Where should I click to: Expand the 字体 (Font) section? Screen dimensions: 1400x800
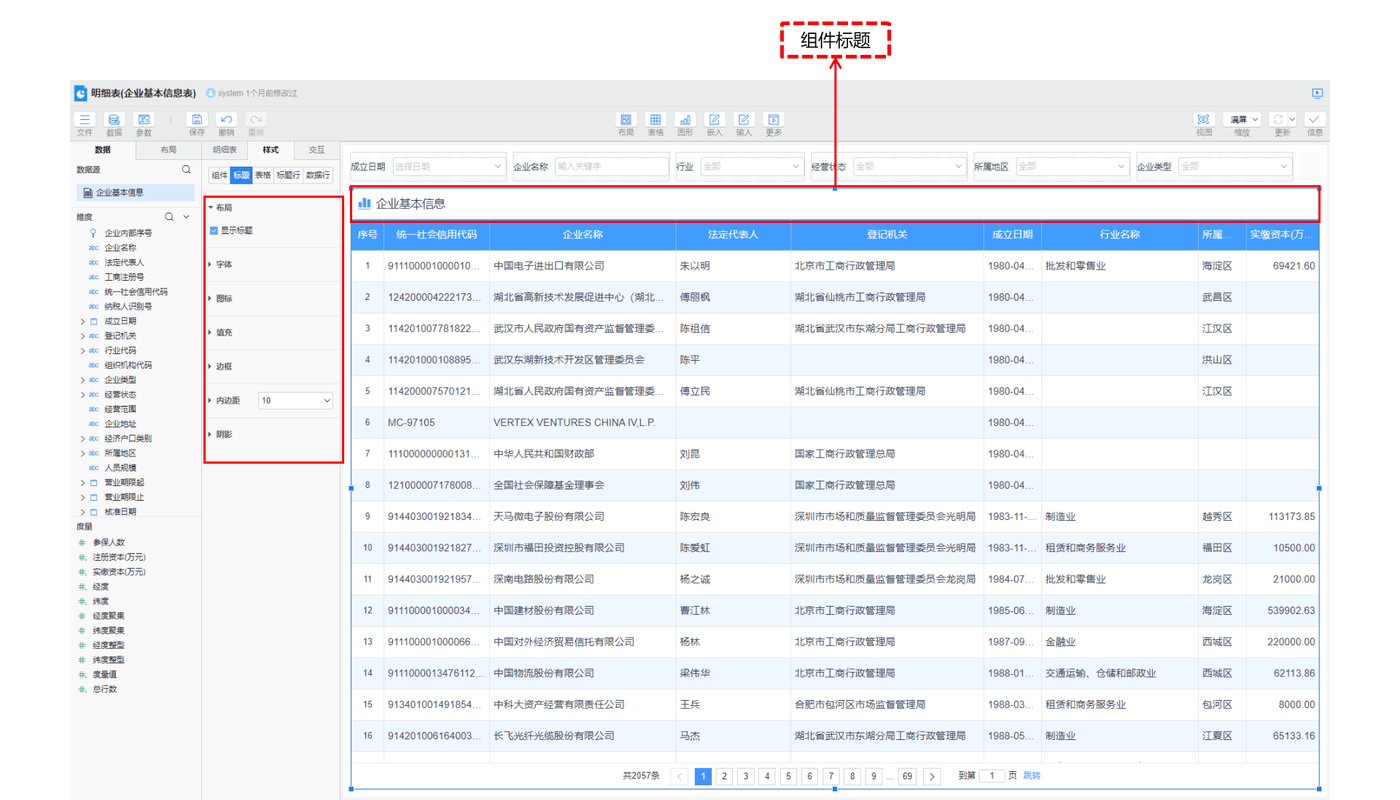point(224,265)
